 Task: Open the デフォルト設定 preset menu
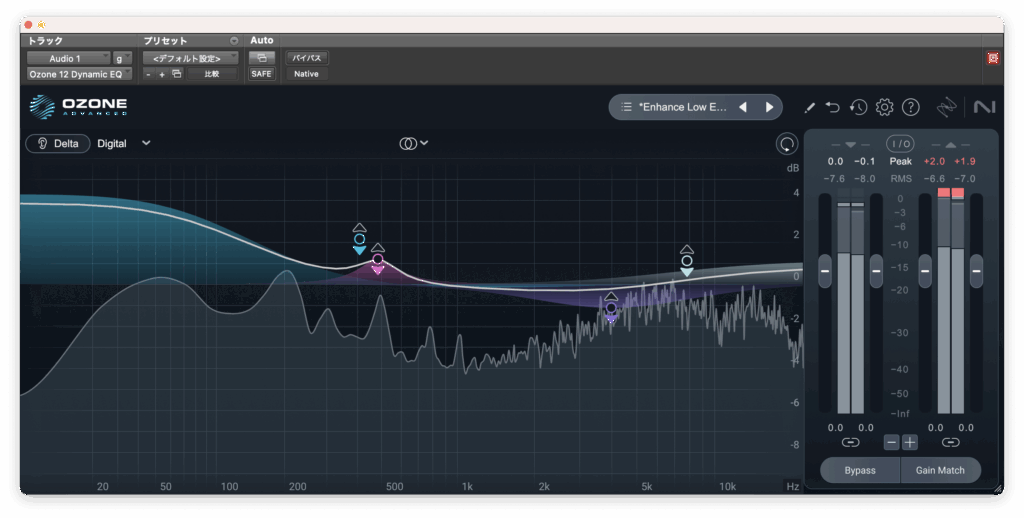[x=190, y=59]
